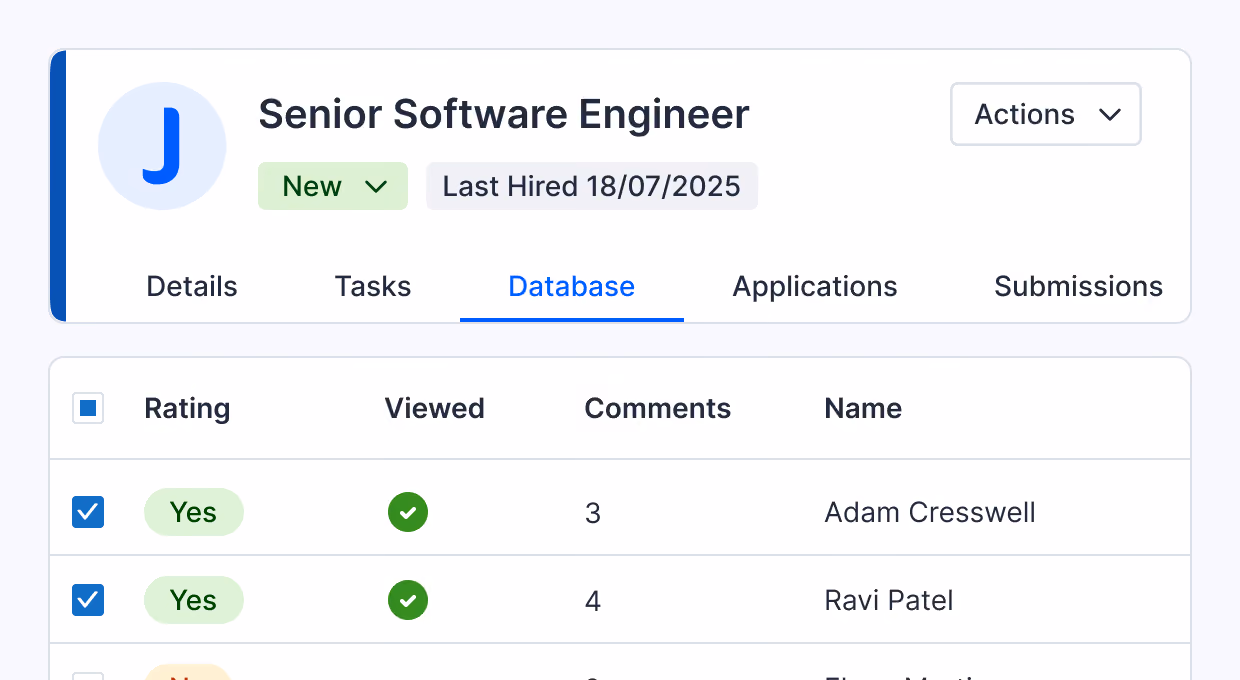Open the New status dropdown

click(x=333, y=186)
